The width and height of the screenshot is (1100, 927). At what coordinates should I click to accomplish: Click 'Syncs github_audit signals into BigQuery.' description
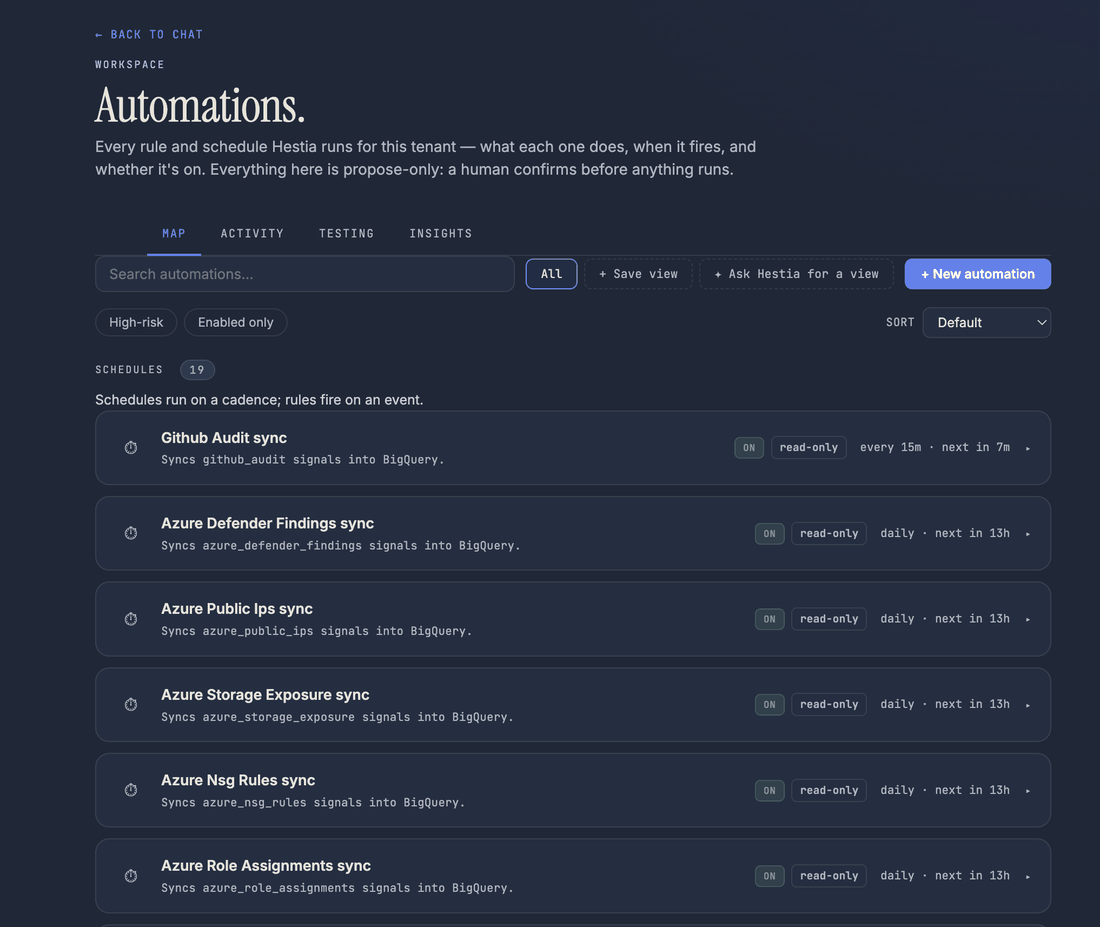click(302, 460)
